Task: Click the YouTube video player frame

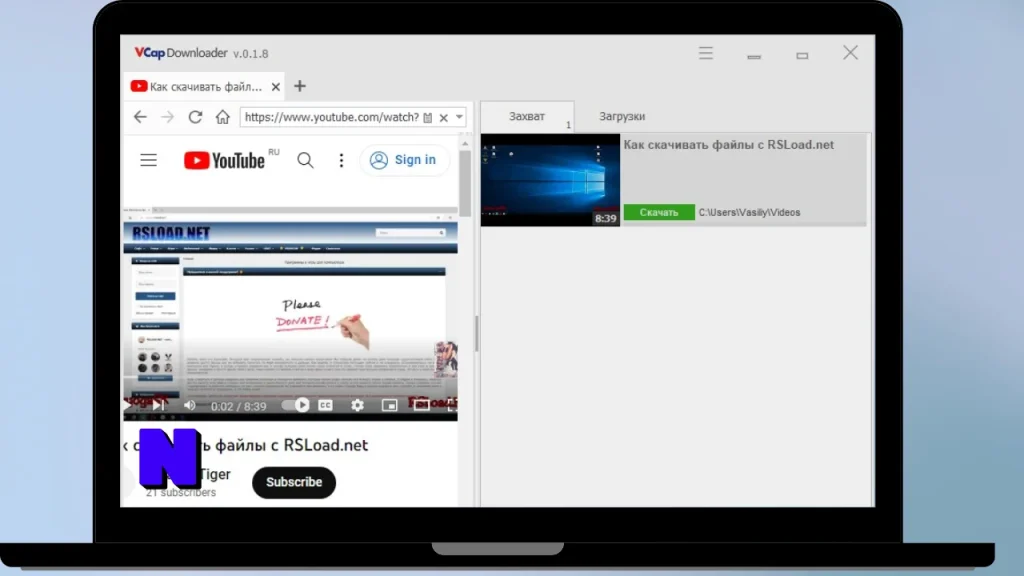Action: 291,313
